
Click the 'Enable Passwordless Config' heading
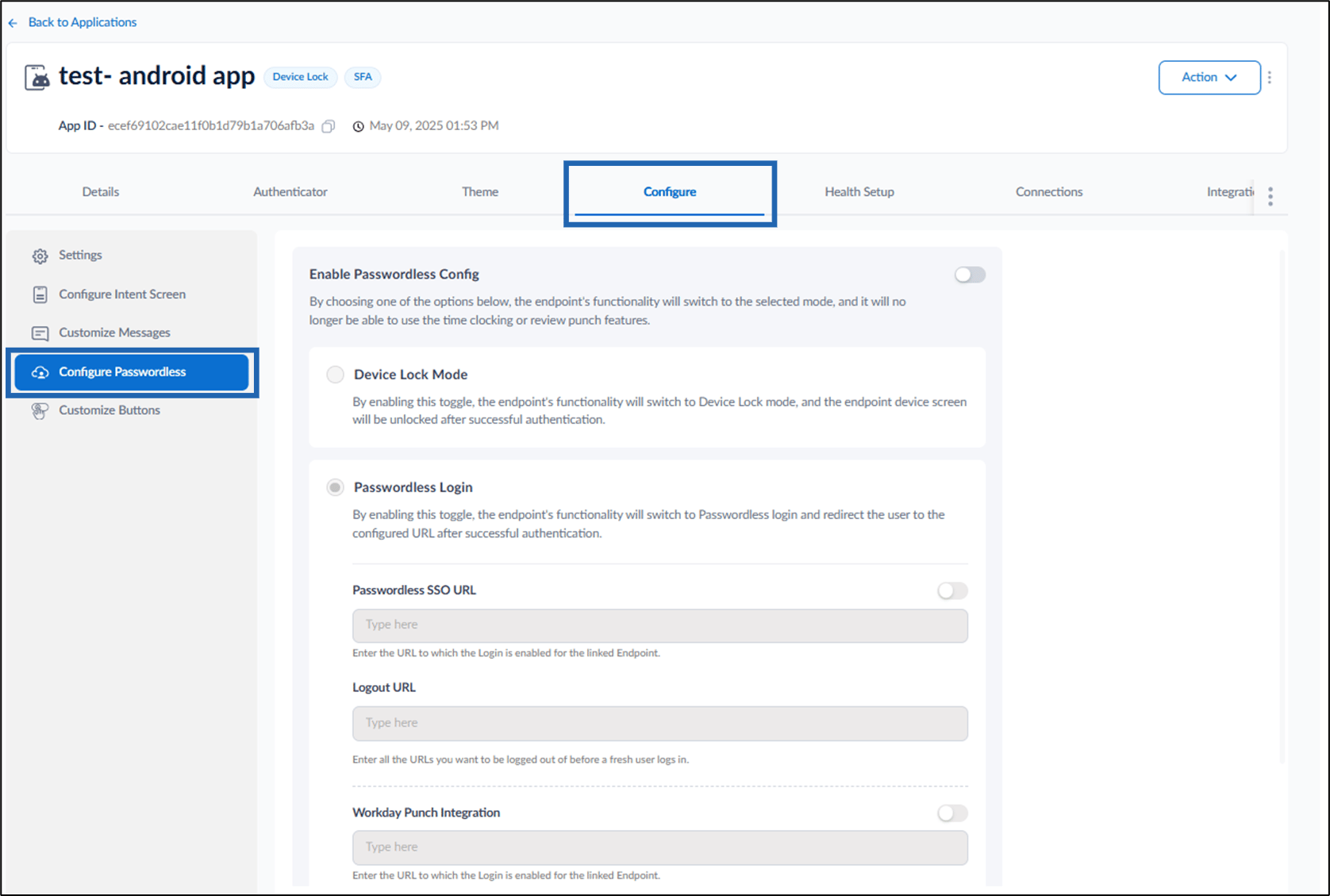[394, 275]
